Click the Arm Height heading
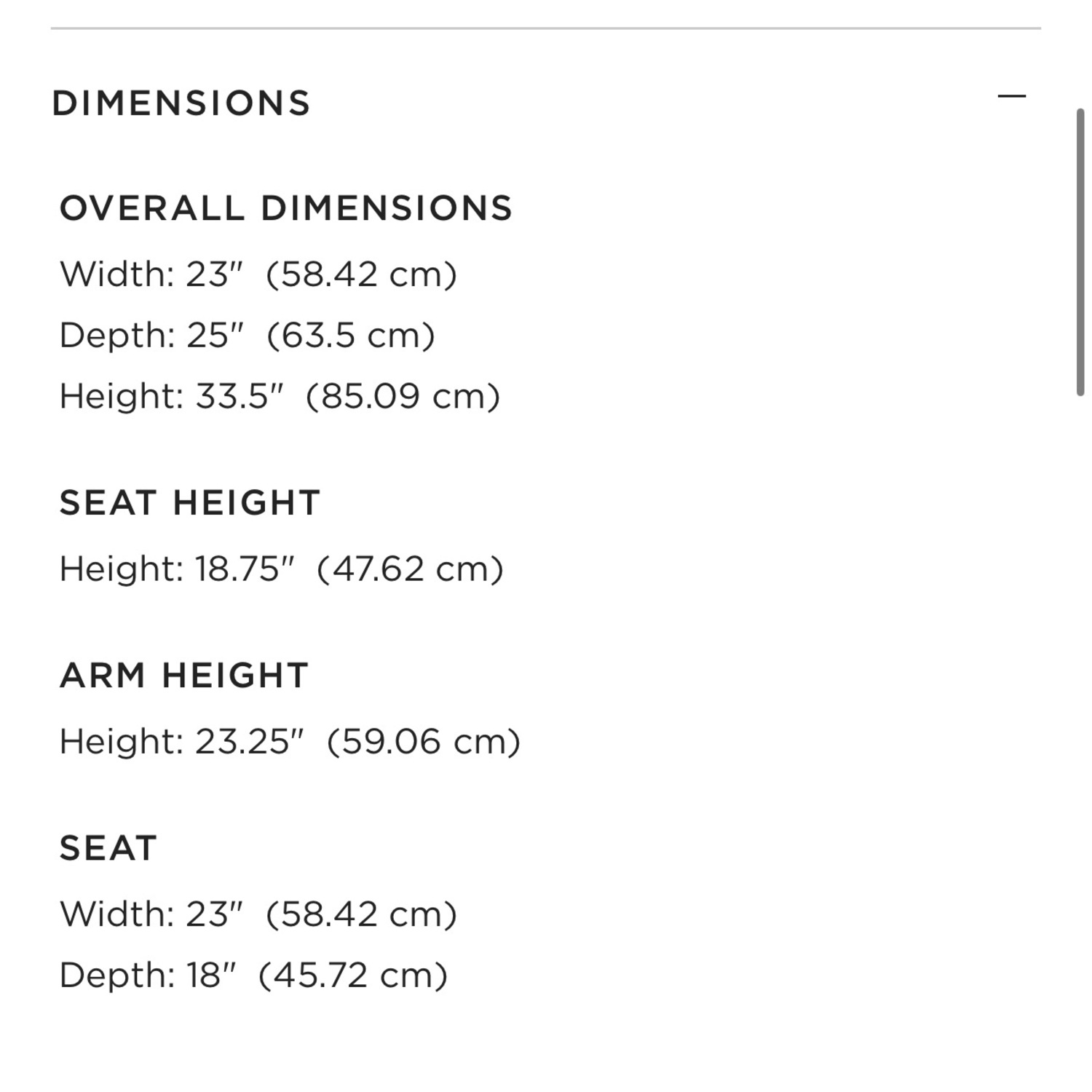 pyautogui.click(x=184, y=676)
